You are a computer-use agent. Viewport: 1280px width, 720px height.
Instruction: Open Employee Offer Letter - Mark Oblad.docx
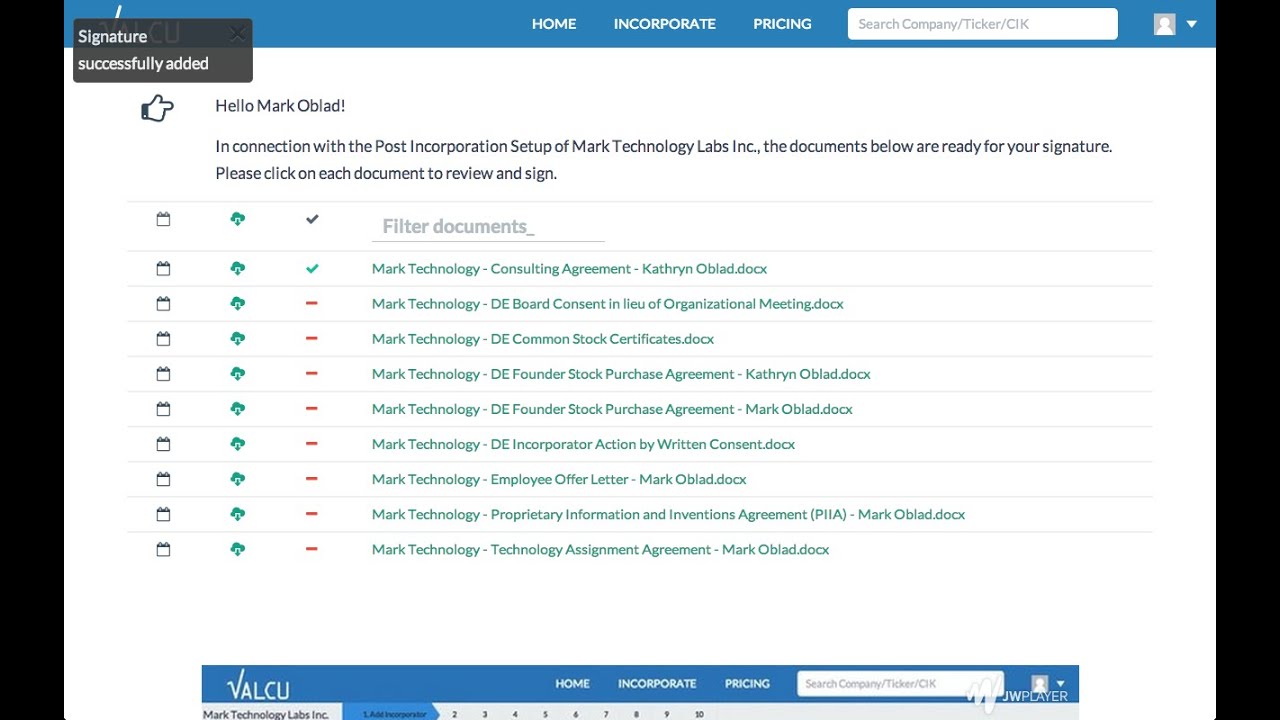559,479
